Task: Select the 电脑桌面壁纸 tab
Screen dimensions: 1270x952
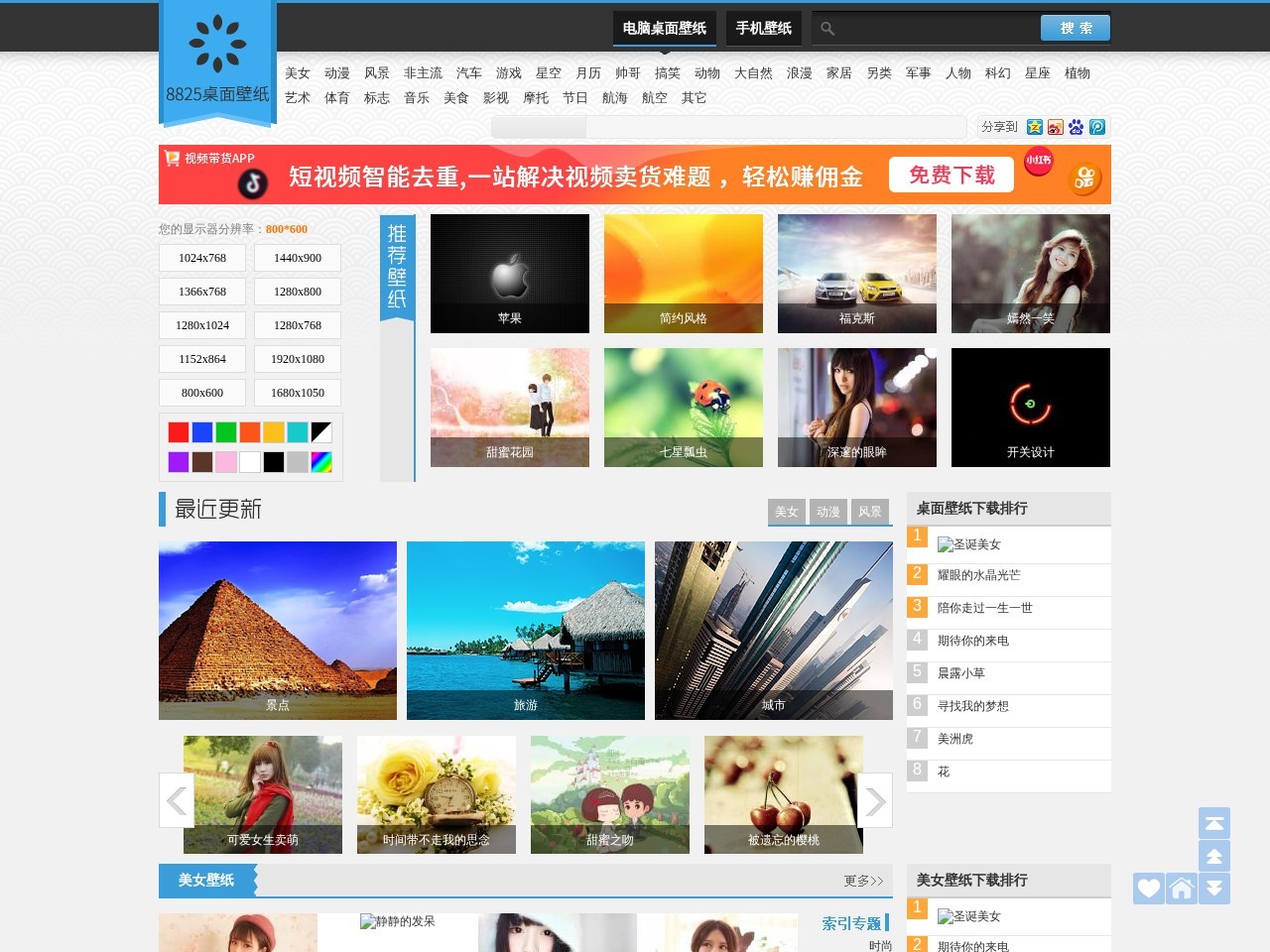Action: click(663, 29)
